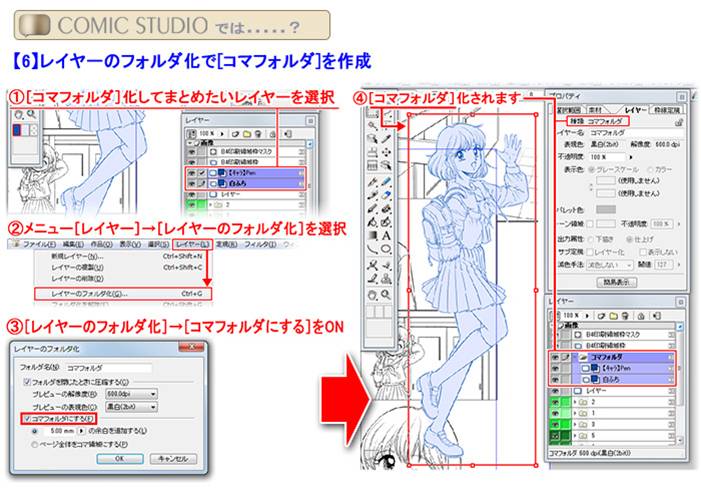Select the Gradient/fill square tool beside the A tool
Viewport: 701px width, 493px height.
point(372,236)
